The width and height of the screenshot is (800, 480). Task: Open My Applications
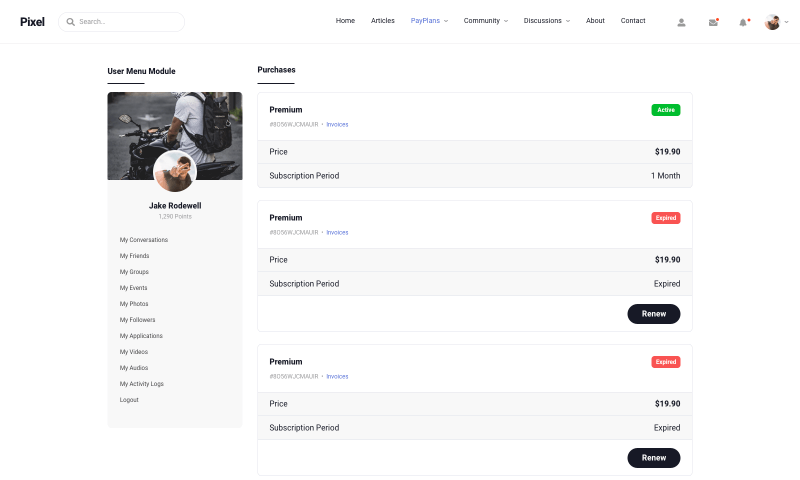point(141,336)
